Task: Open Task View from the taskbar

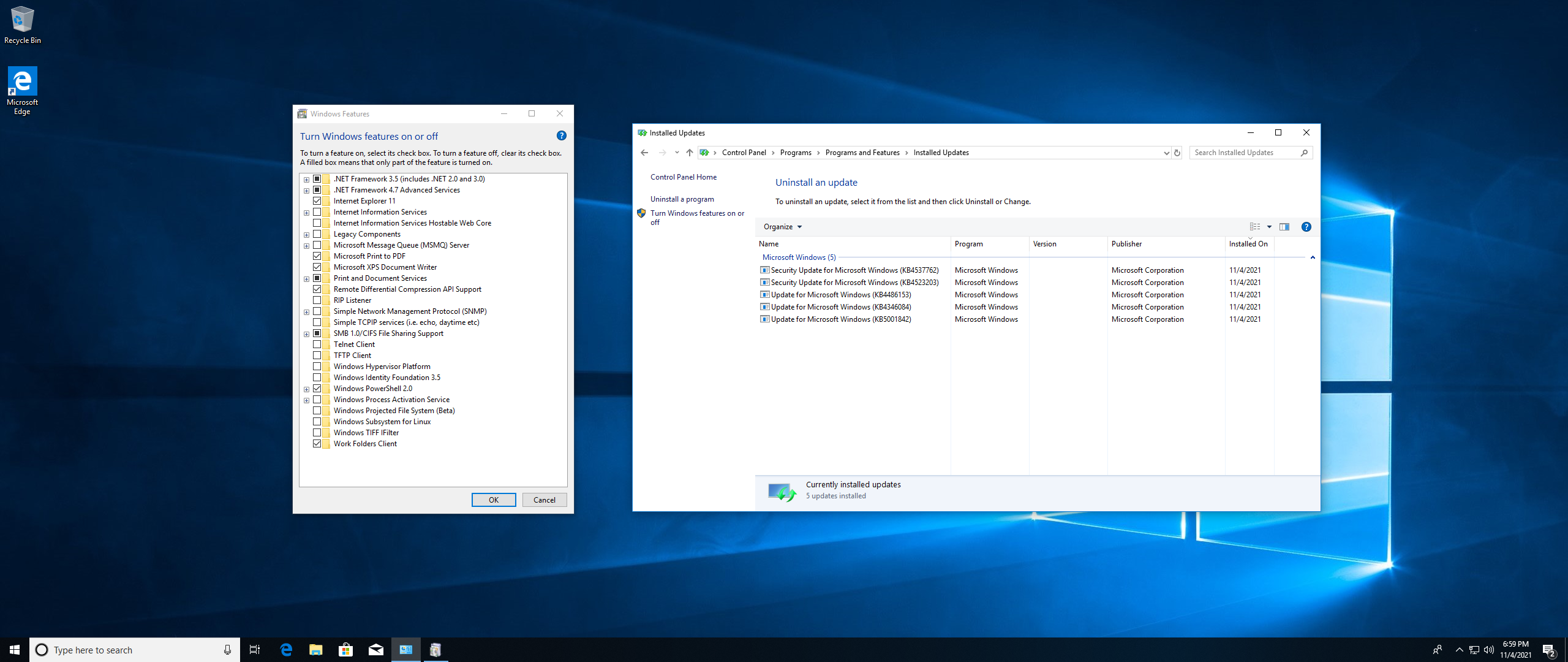Action: pos(255,650)
